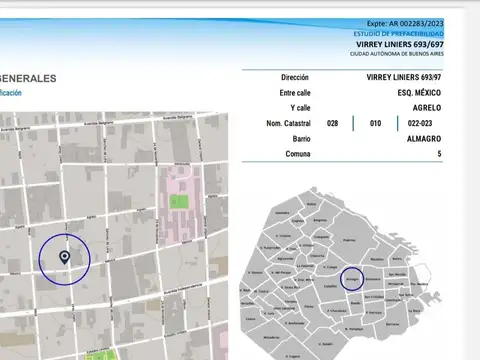This screenshot has height=360, width=480.
Task: Select the VIRREY LINIERS 693/697 title
Action: [400, 44]
